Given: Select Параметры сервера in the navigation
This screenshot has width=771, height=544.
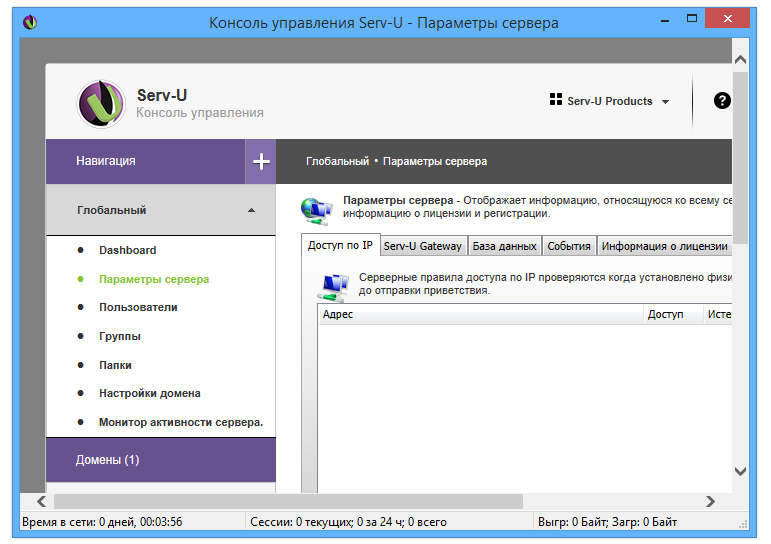Looking at the screenshot, I should (154, 279).
